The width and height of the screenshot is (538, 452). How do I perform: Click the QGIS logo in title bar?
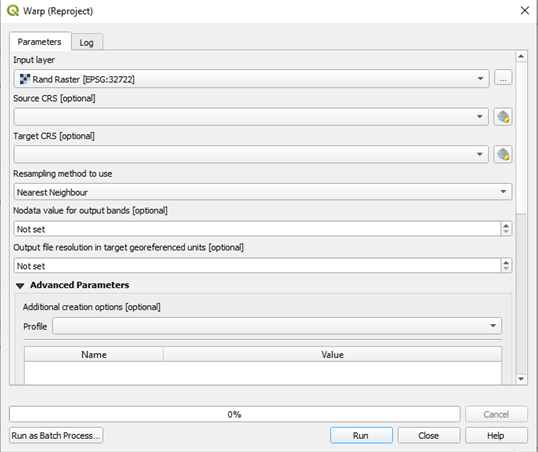(x=13, y=10)
